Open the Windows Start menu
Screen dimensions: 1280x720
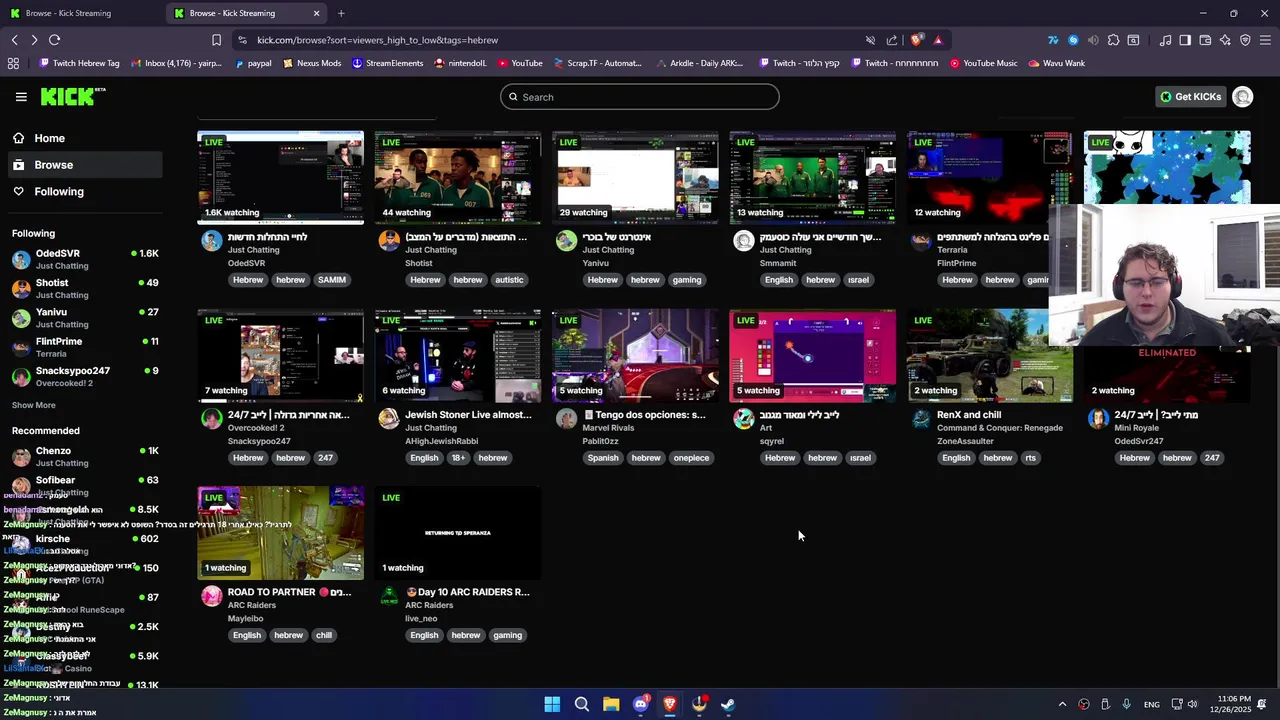coord(552,704)
